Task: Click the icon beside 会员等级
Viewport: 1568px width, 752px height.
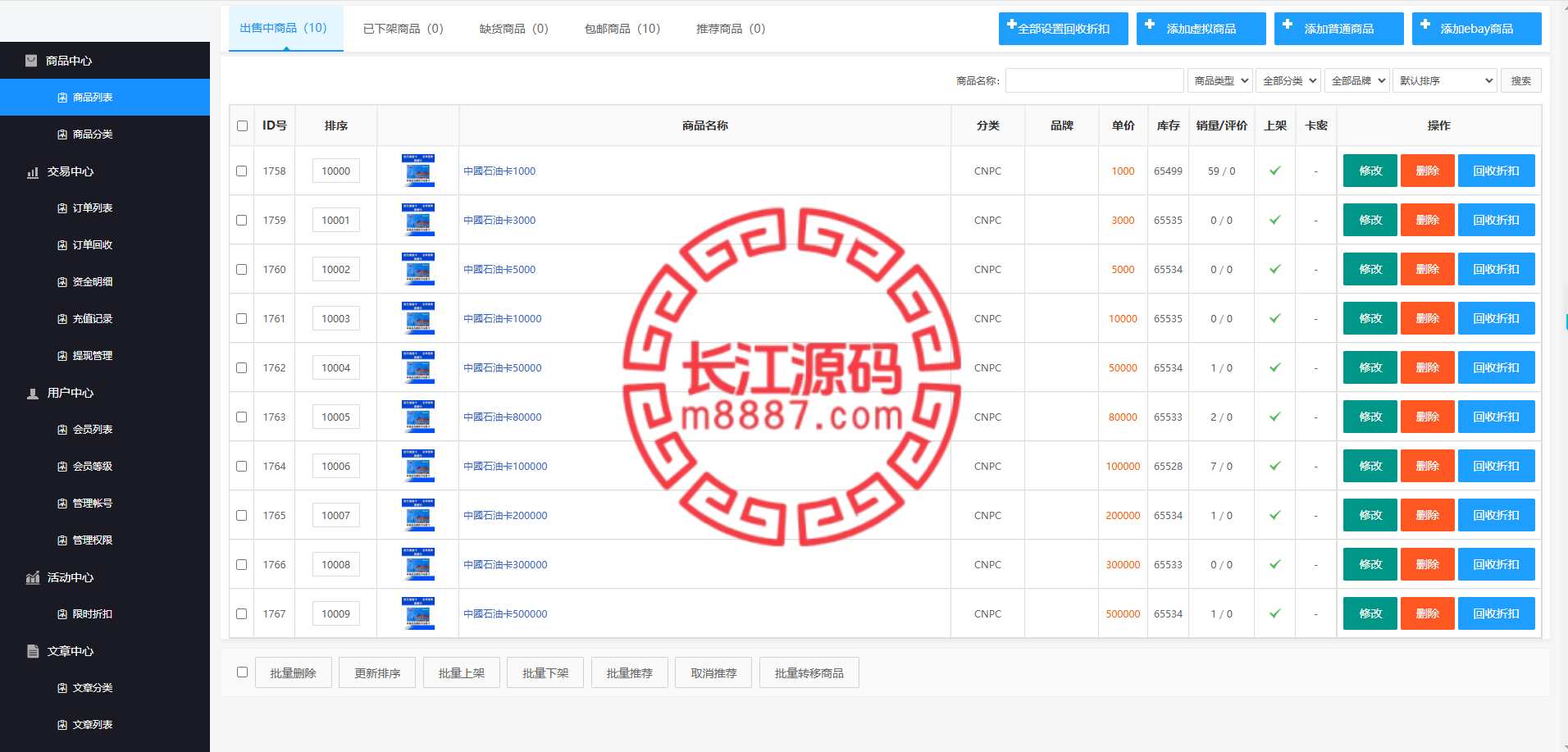Action: pos(62,467)
